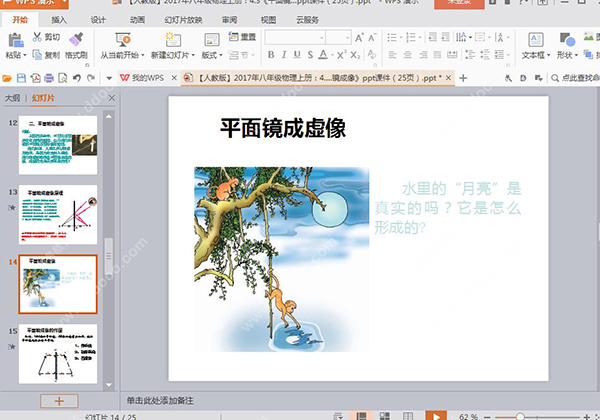Cut selection with the scissors icon
Screen dimensions: 600x420
37,37
